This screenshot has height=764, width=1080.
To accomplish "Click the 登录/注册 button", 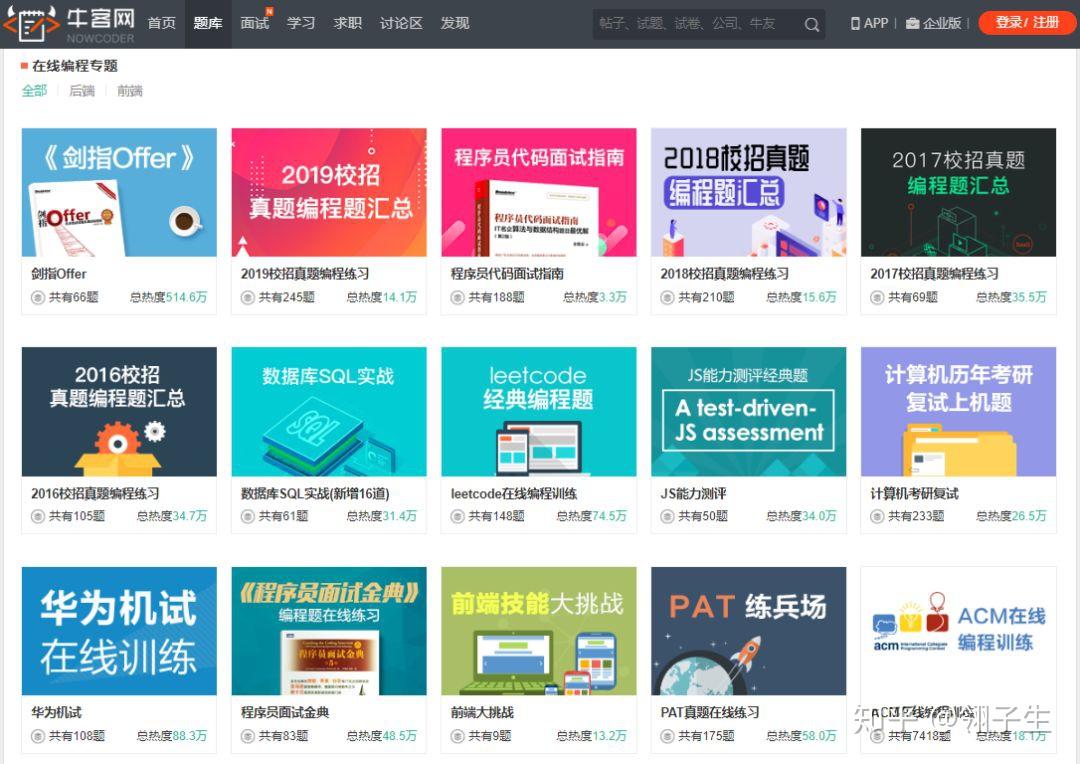I will 1026,23.
